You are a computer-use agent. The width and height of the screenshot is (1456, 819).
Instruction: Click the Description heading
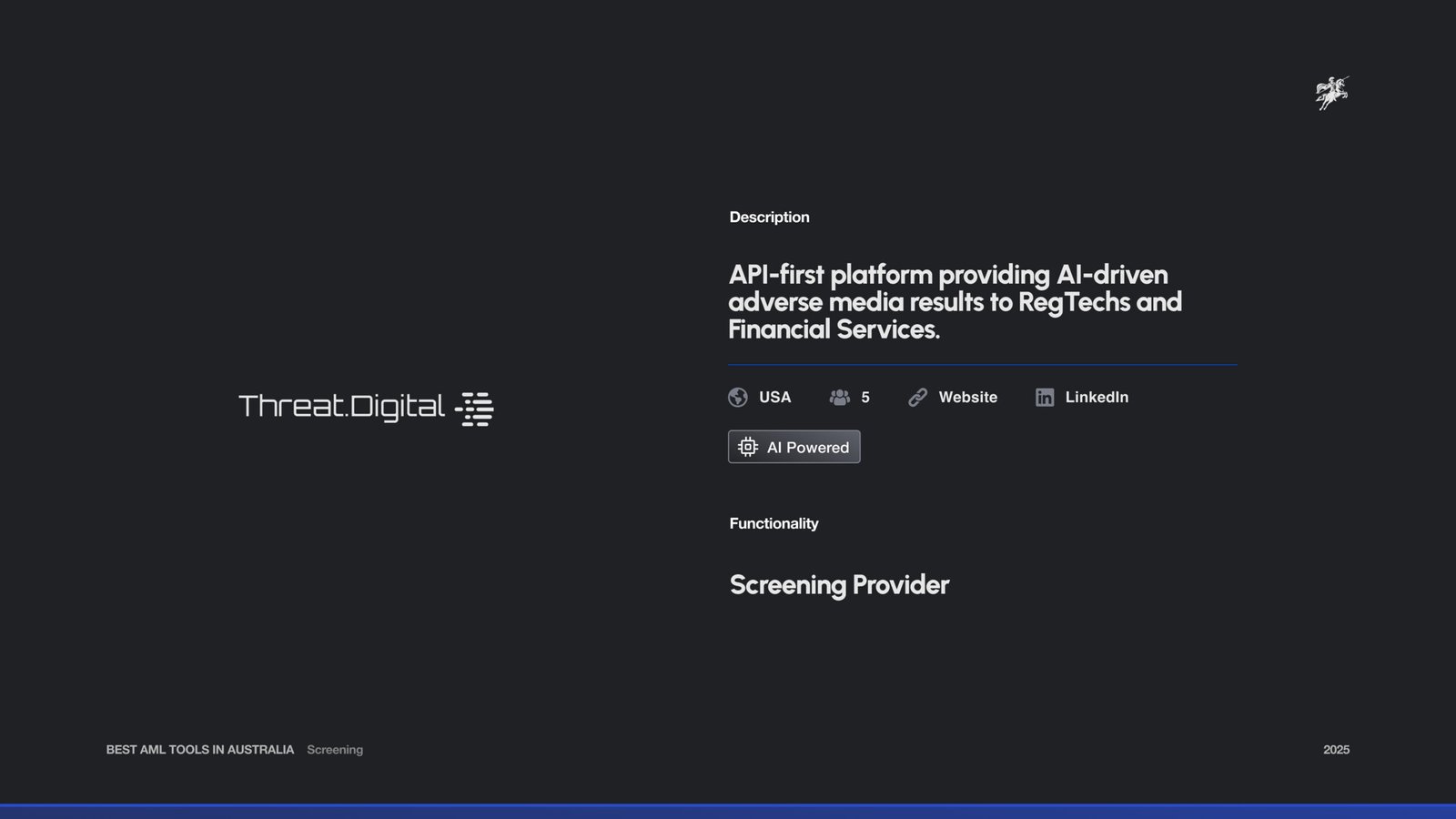tap(769, 217)
